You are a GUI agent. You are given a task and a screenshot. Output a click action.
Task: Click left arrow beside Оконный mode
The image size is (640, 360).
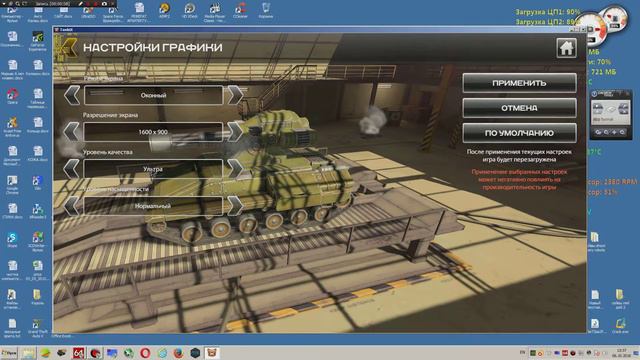(72, 95)
